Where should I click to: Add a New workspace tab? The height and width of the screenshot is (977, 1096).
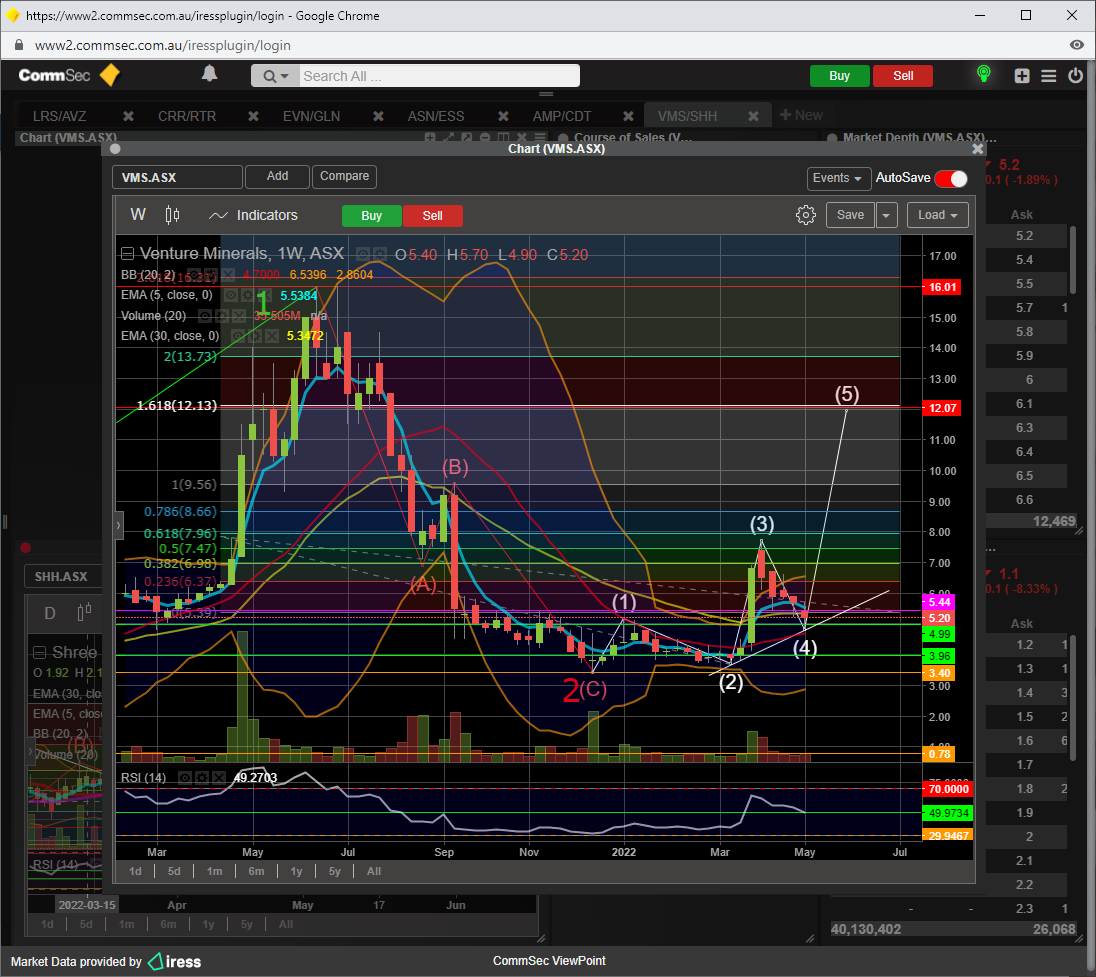click(x=801, y=115)
